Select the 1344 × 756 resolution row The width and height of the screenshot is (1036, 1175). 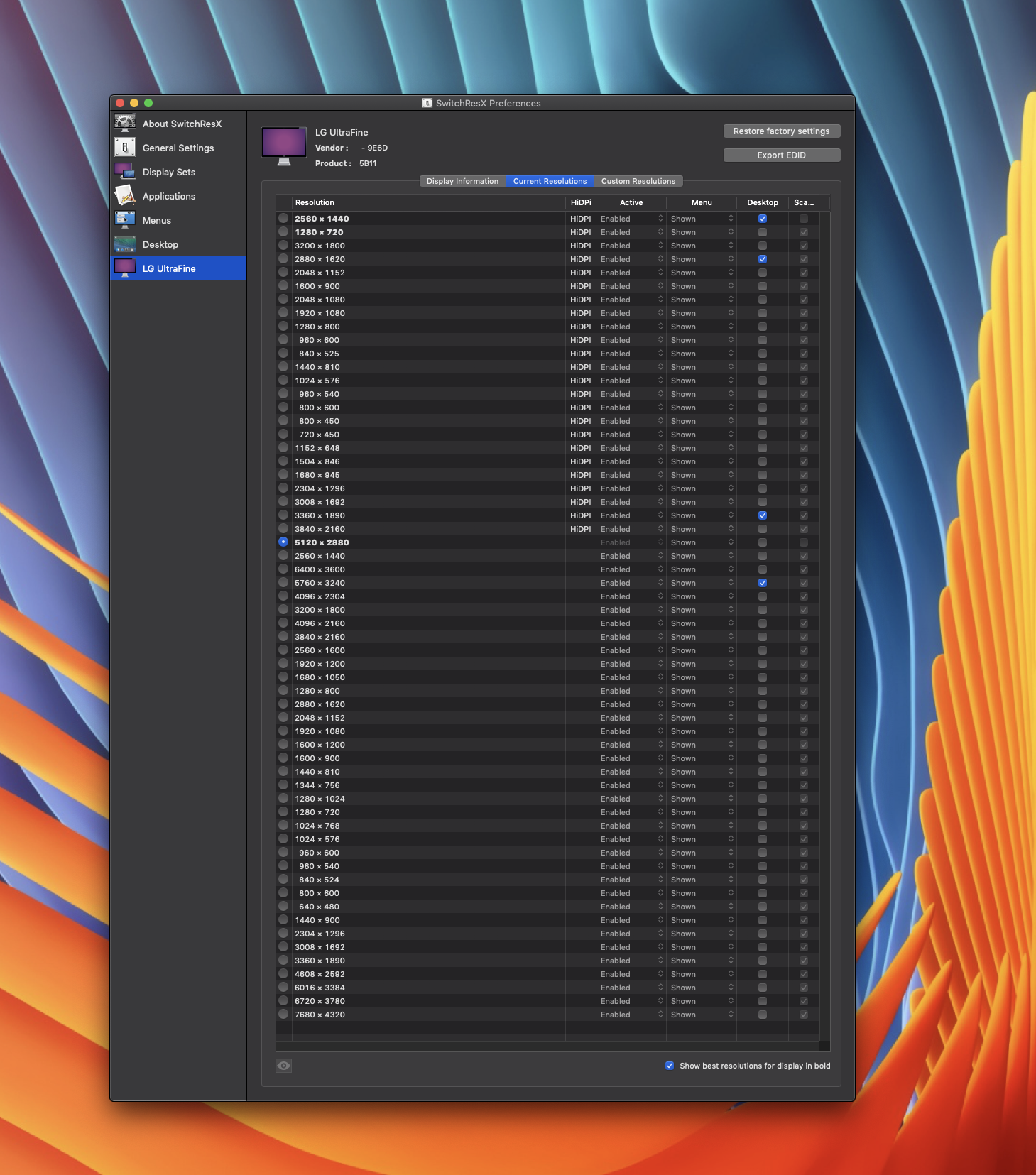coord(547,785)
